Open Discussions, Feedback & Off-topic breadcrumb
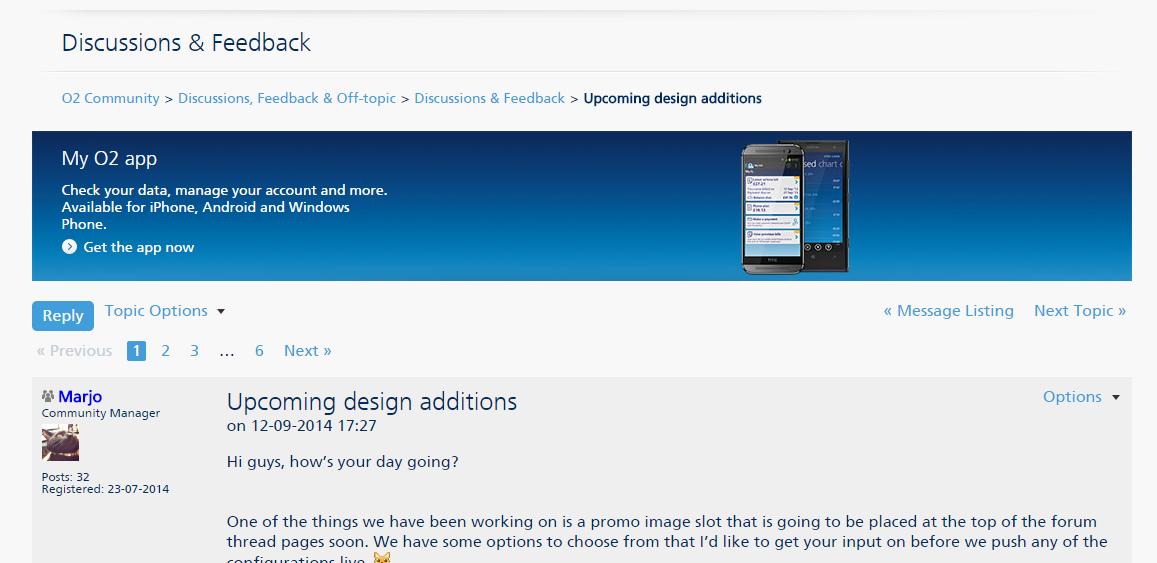Image resolution: width=1157 pixels, height=563 pixels. (287, 99)
